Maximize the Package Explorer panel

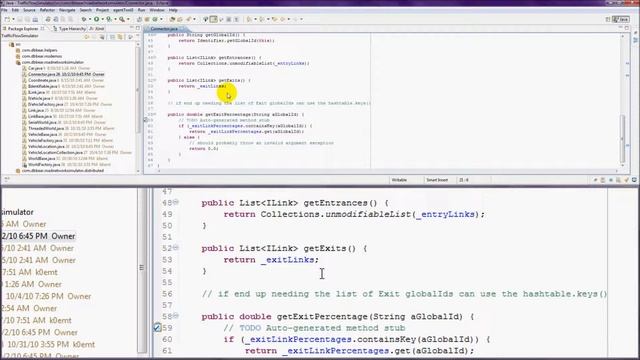coord(138,28)
